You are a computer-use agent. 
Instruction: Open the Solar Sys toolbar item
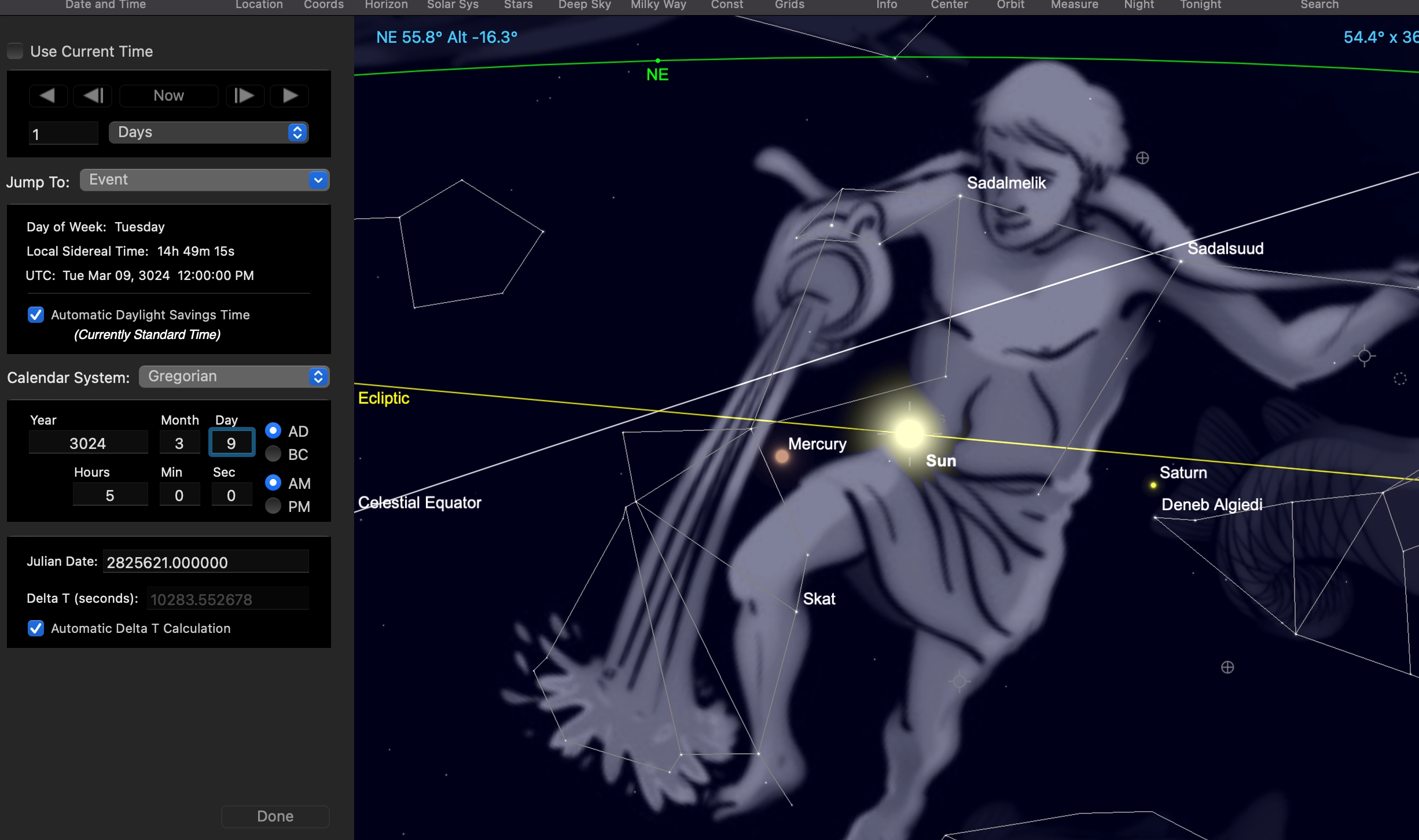click(453, 5)
